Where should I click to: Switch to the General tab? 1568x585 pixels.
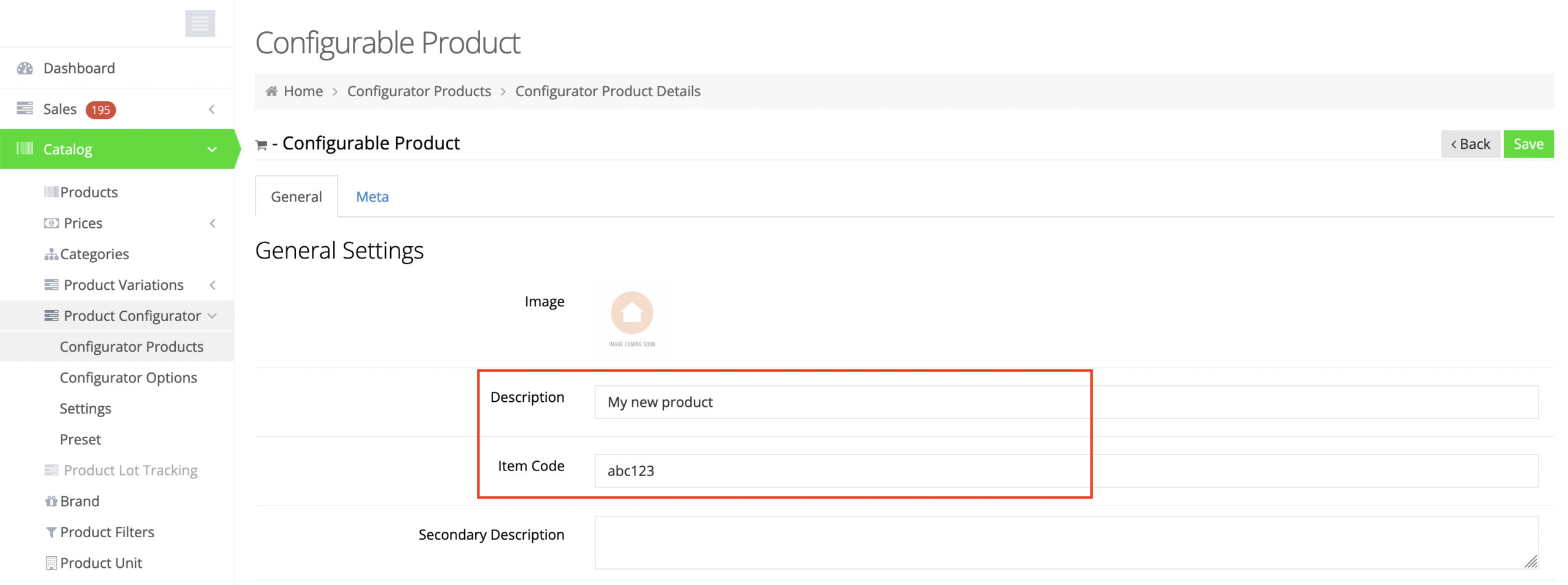296,197
